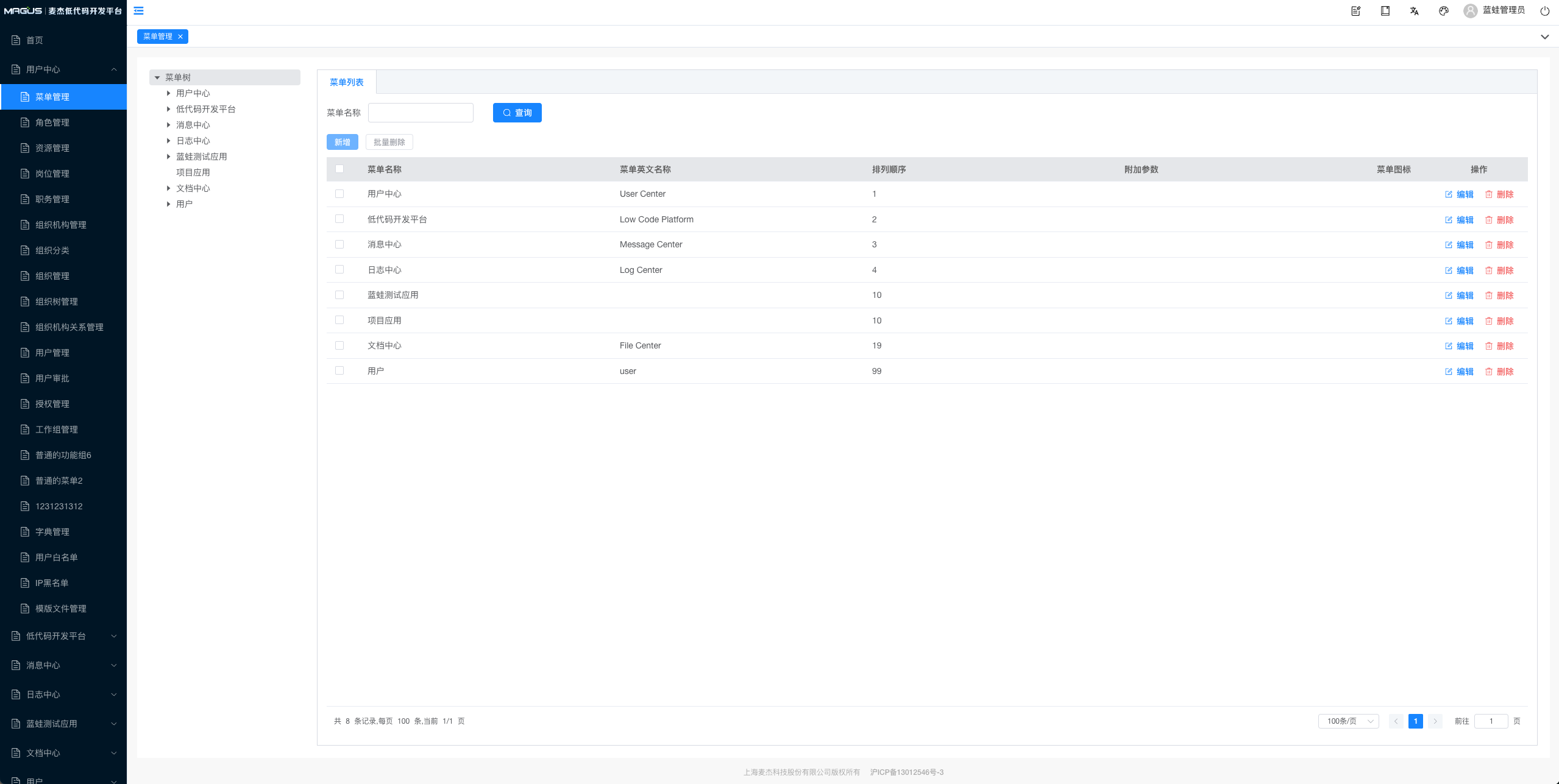
Task: Edit the 用户中心 row
Action: [1459, 194]
